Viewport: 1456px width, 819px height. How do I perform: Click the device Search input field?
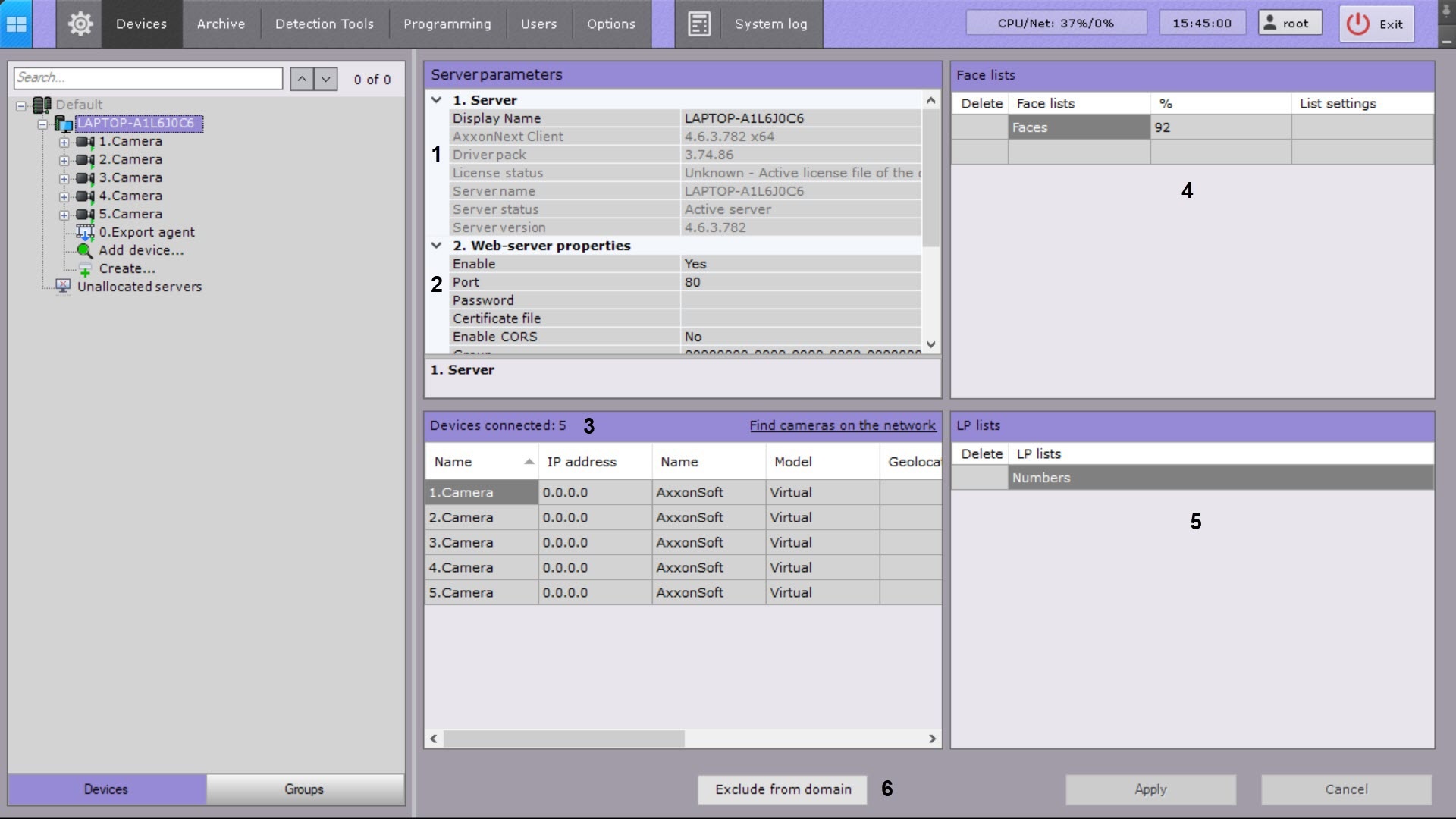148,78
